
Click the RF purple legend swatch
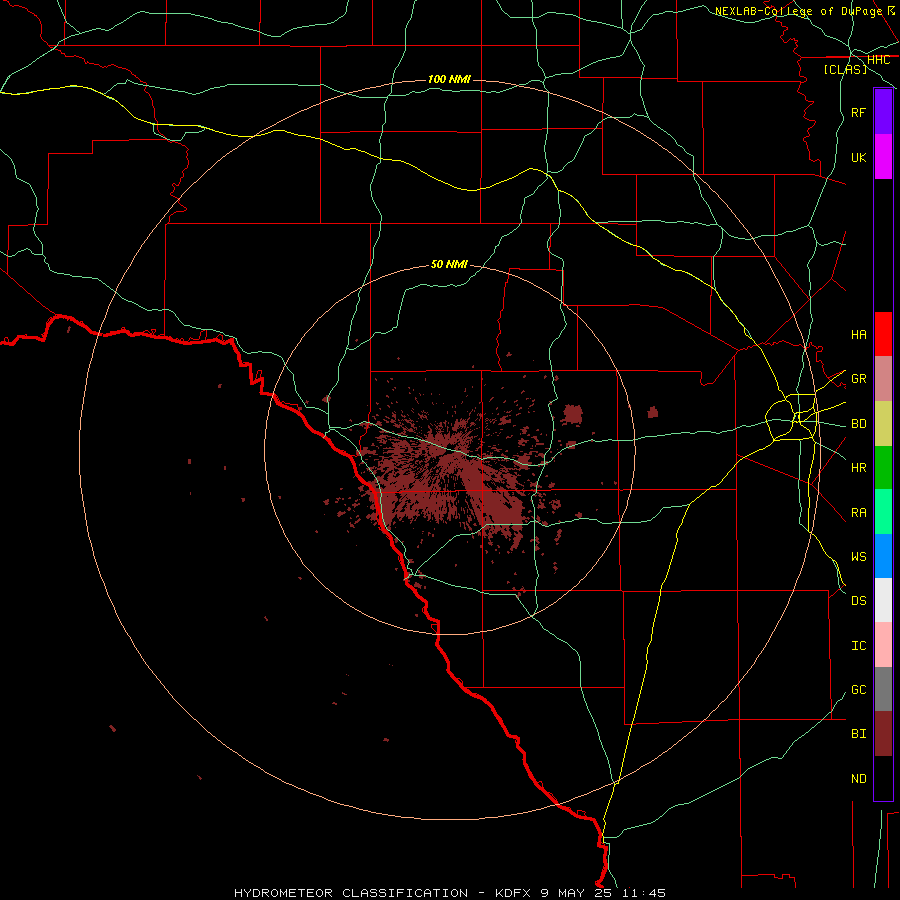point(883,112)
